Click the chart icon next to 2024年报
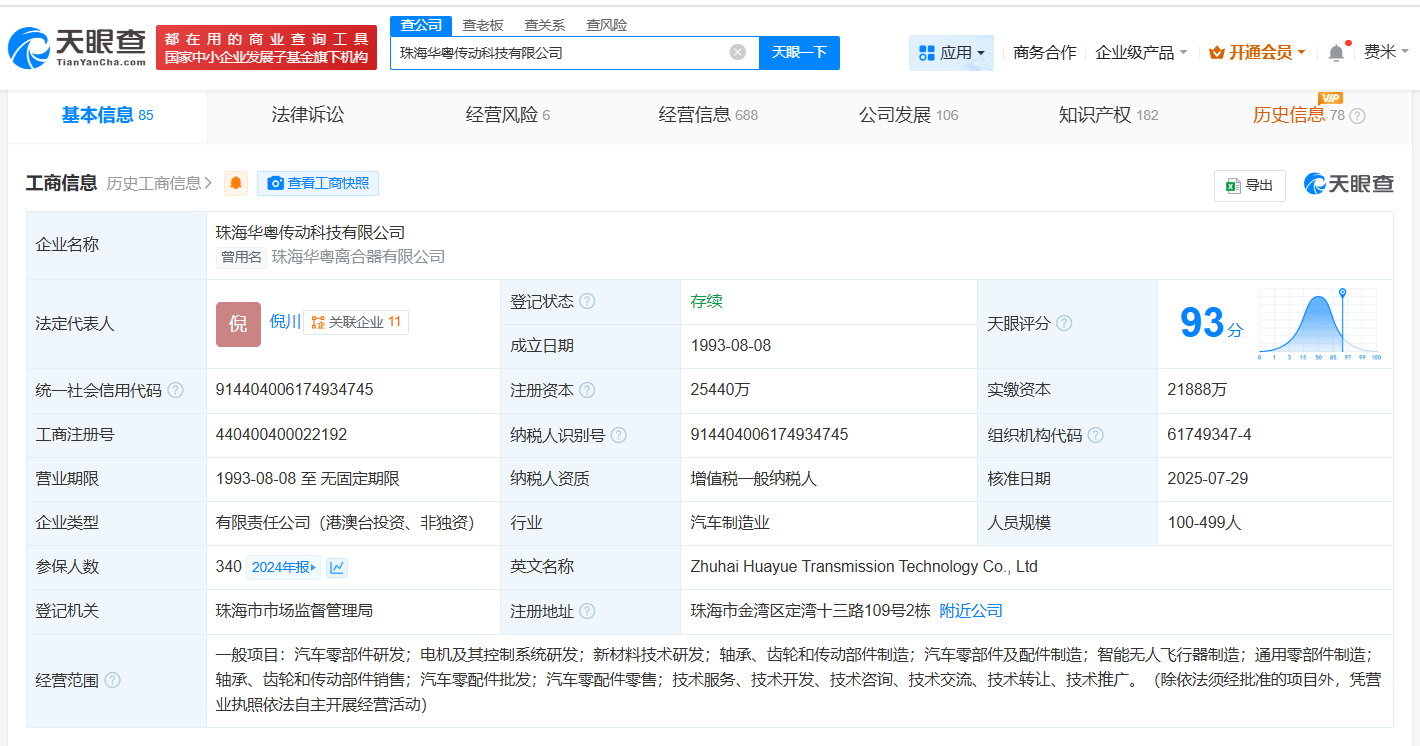 click(337, 565)
